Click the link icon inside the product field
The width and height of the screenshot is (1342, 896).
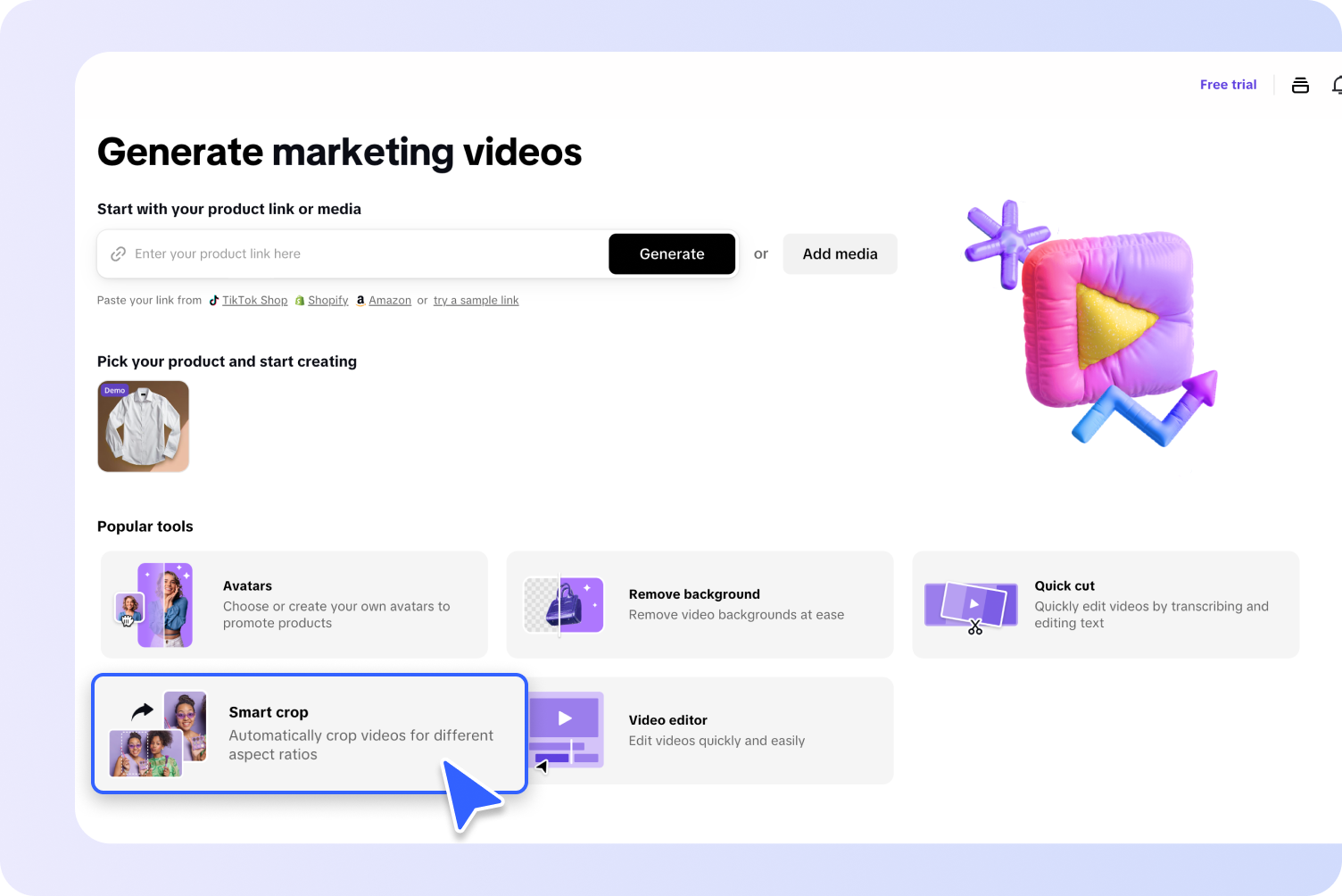coord(118,253)
